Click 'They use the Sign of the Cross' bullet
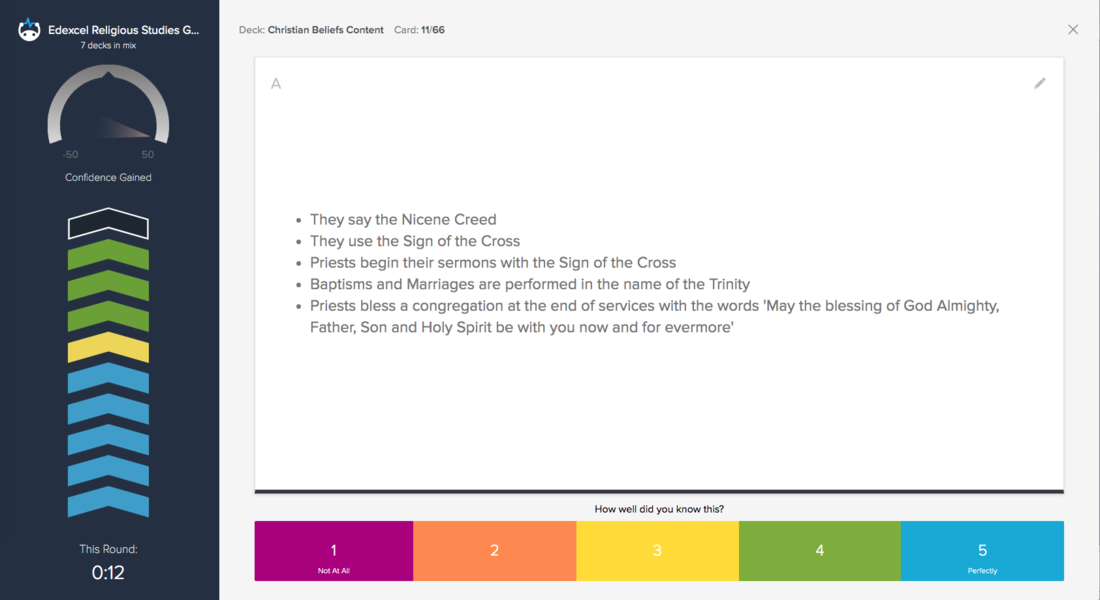This screenshot has height=600, width=1100. pos(415,241)
